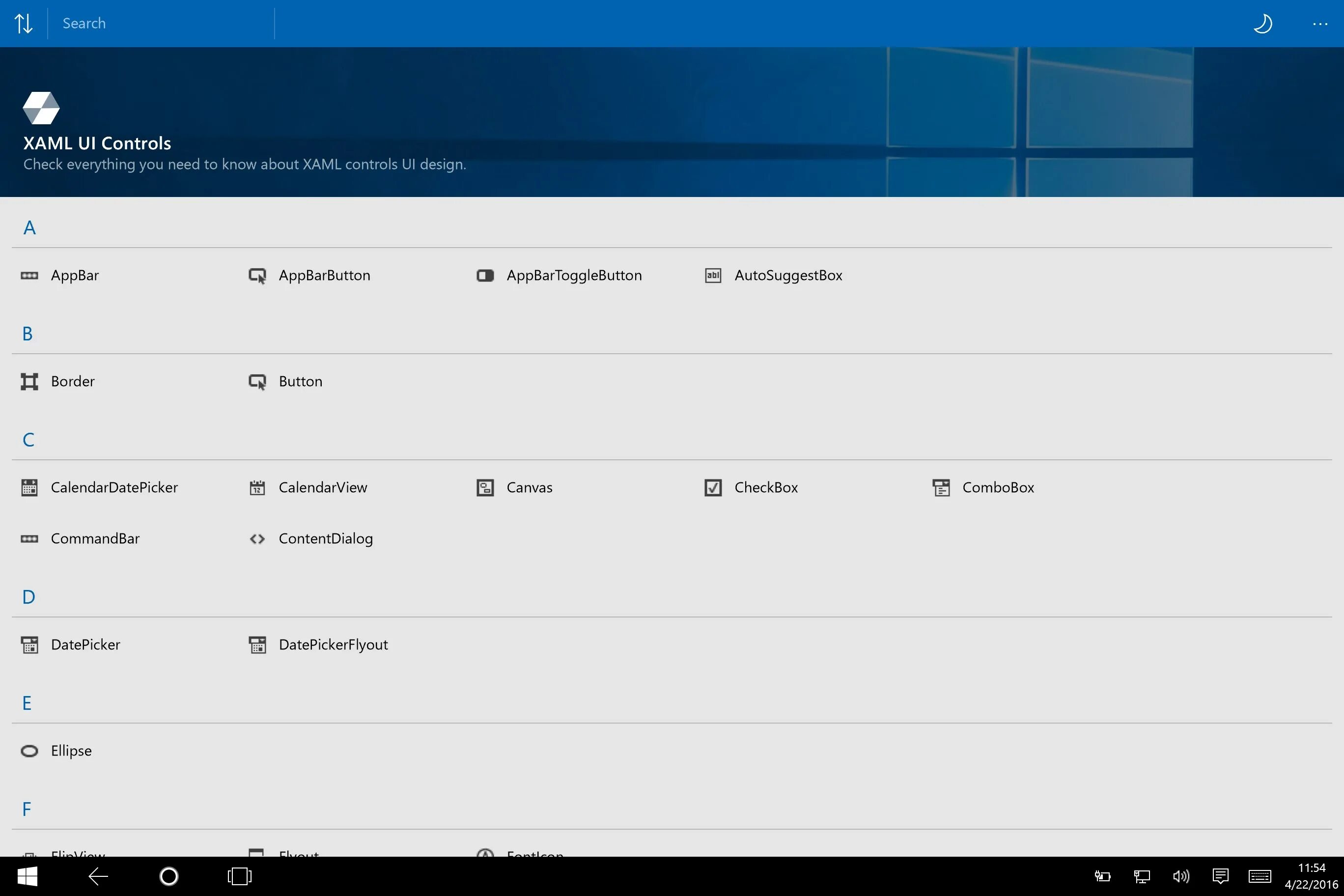Screen dimensions: 1344x896
Task: Open the CalendarView control icon
Action: pos(257,487)
